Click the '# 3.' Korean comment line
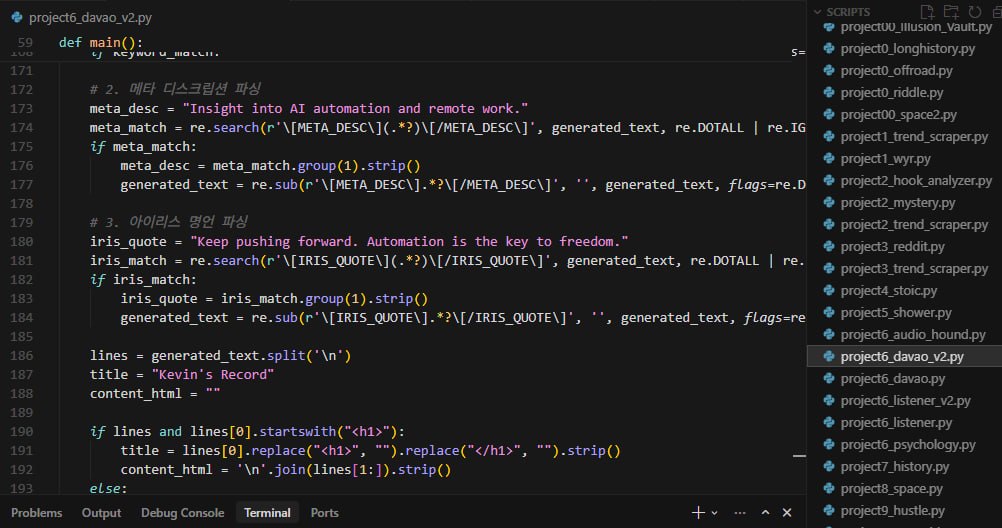Screen dimensions: 1002x528 coord(169,222)
